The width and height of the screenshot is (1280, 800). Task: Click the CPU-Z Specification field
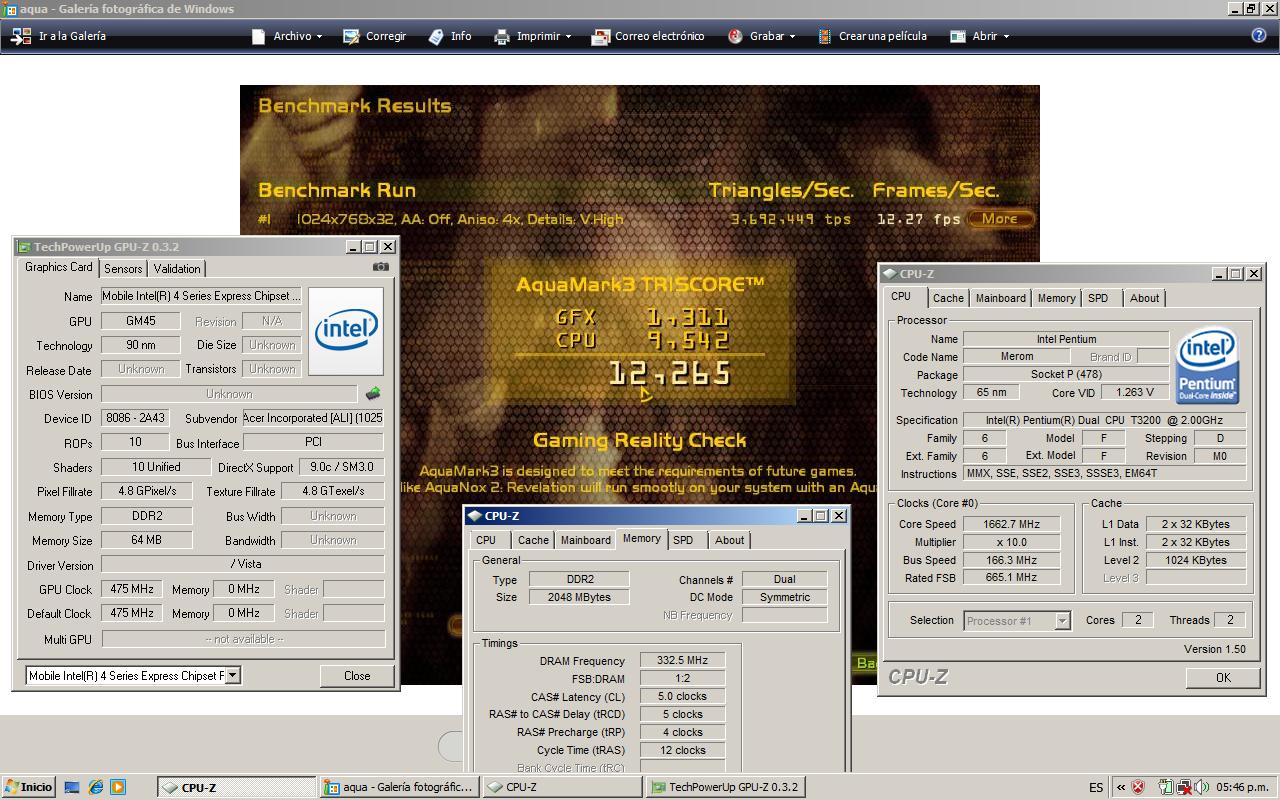pyautogui.click(x=1104, y=420)
